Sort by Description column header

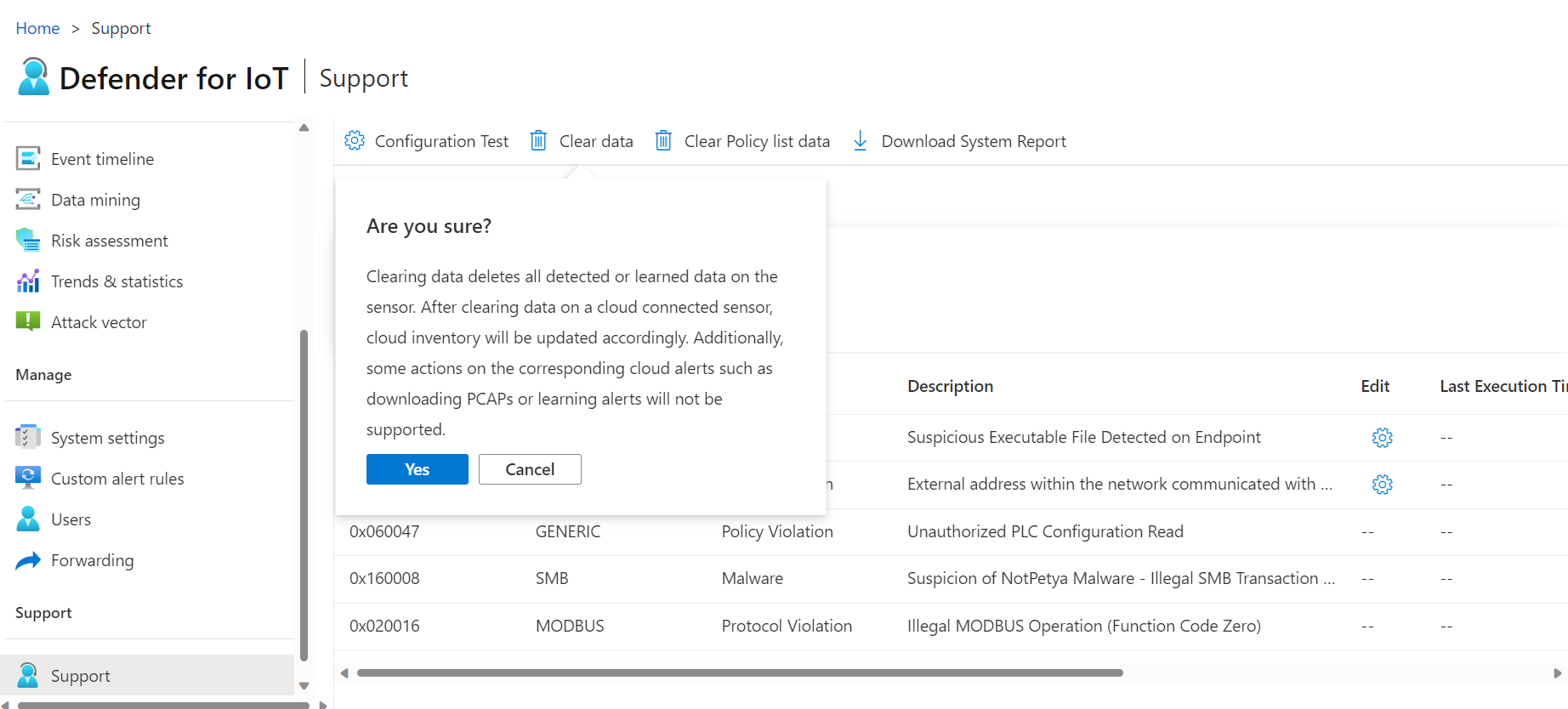(x=950, y=386)
